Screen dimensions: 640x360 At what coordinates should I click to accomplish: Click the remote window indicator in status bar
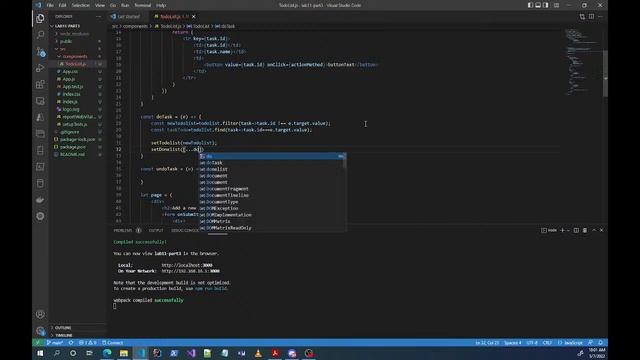pyautogui.click(x=38, y=343)
